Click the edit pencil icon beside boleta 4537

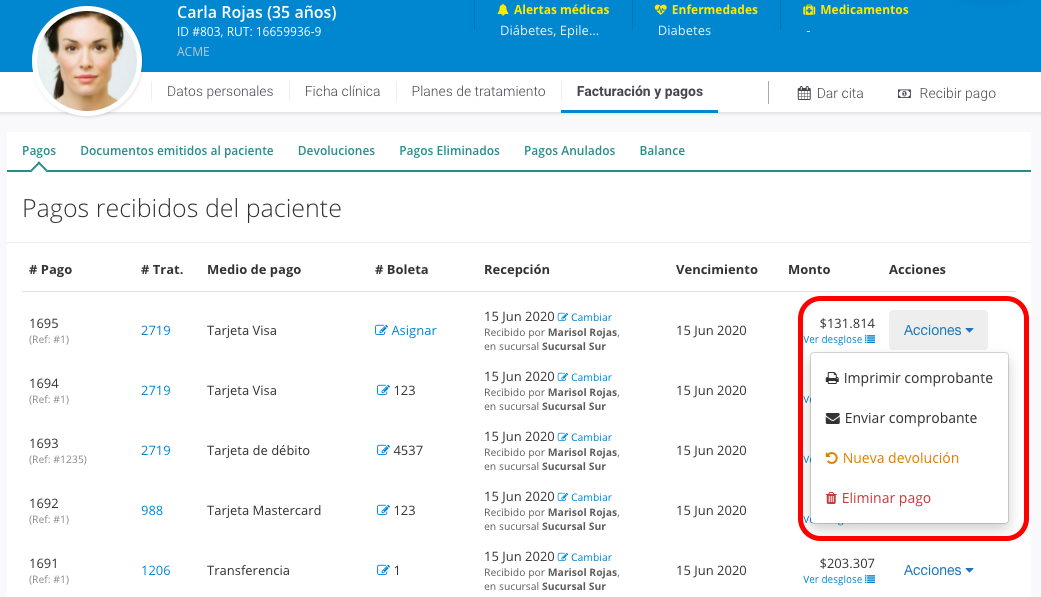click(384, 450)
